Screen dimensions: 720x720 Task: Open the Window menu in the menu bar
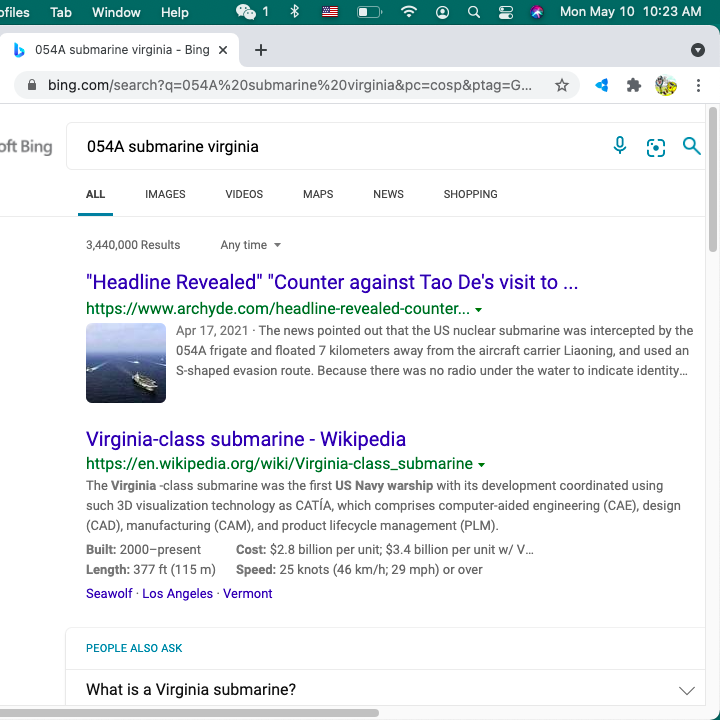(x=116, y=12)
